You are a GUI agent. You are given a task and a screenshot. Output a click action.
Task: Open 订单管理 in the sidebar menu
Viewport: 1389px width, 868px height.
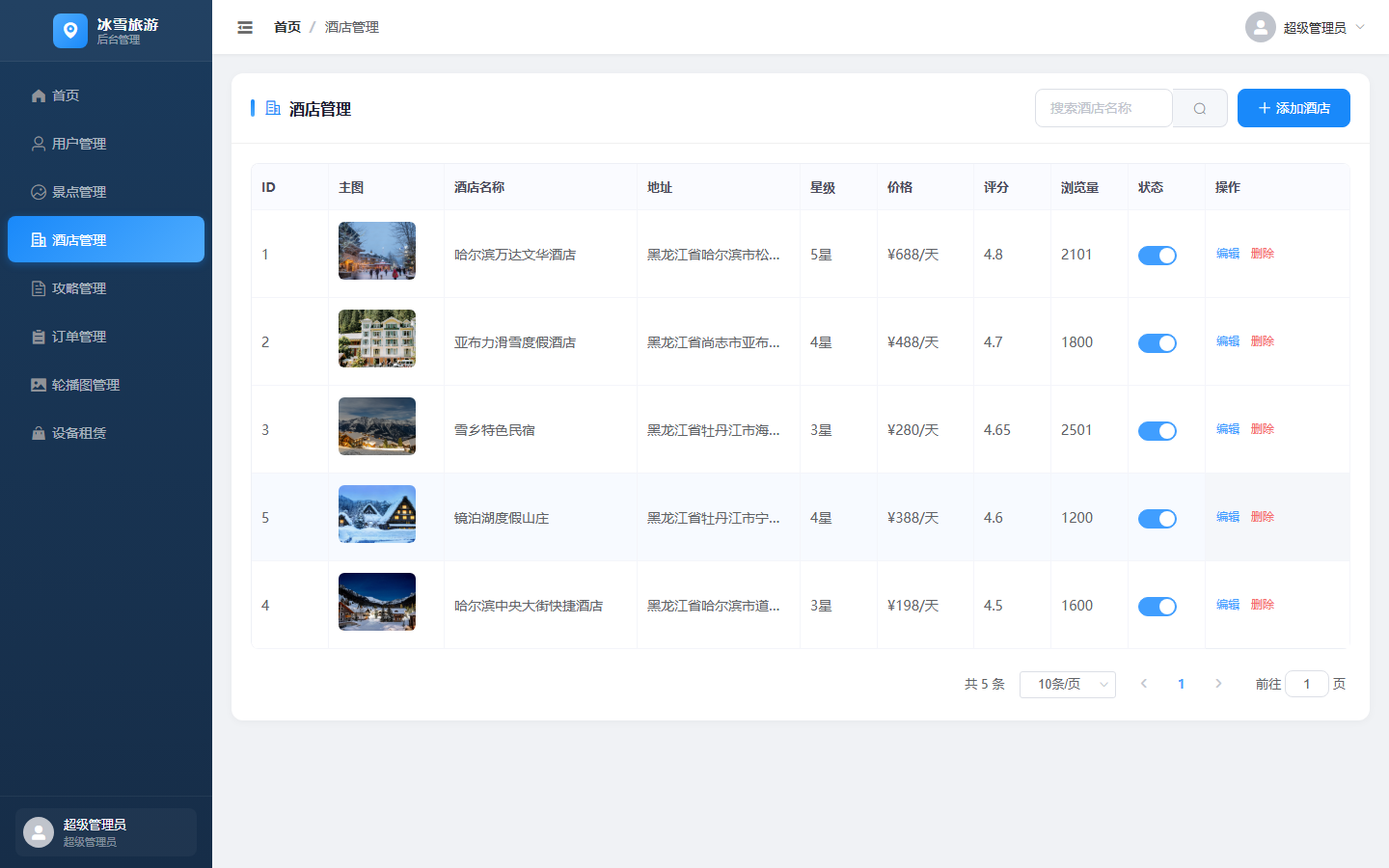pyautogui.click(x=106, y=337)
